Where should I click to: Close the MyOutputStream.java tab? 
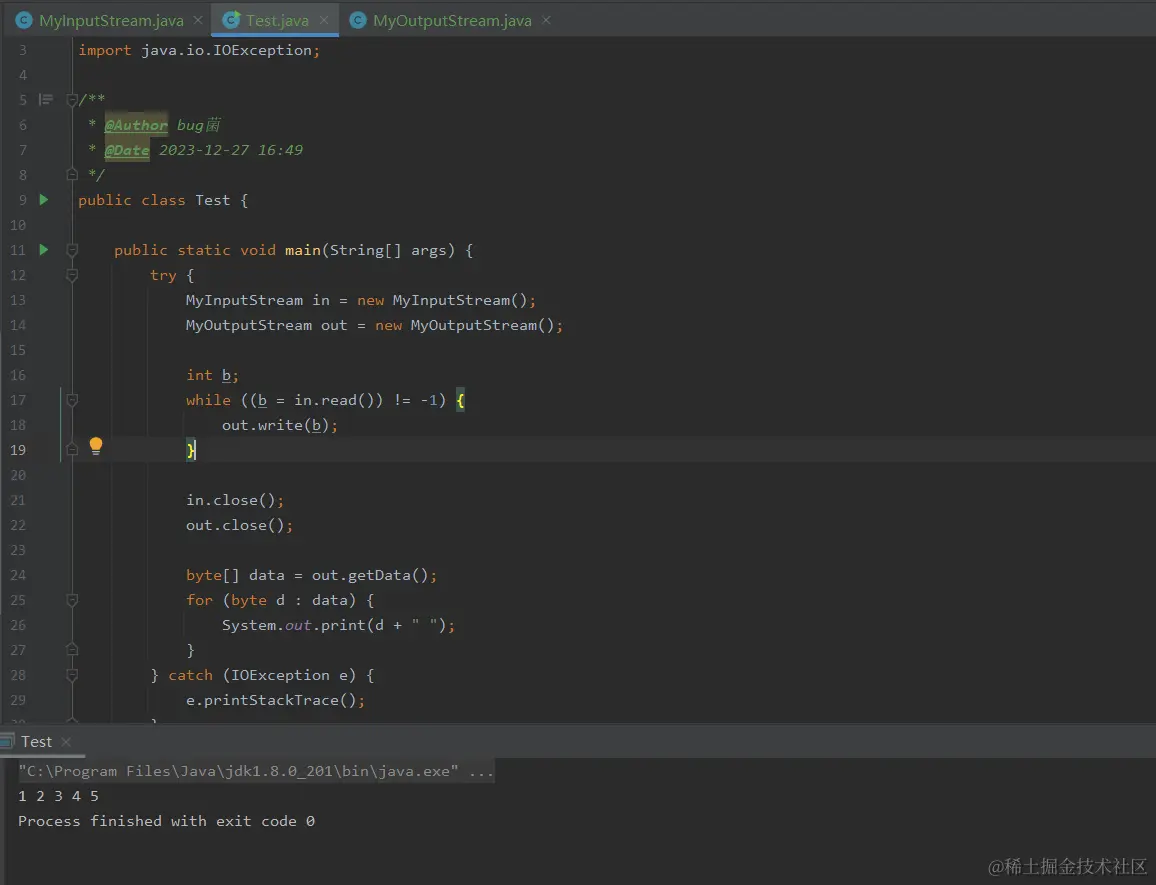point(546,21)
